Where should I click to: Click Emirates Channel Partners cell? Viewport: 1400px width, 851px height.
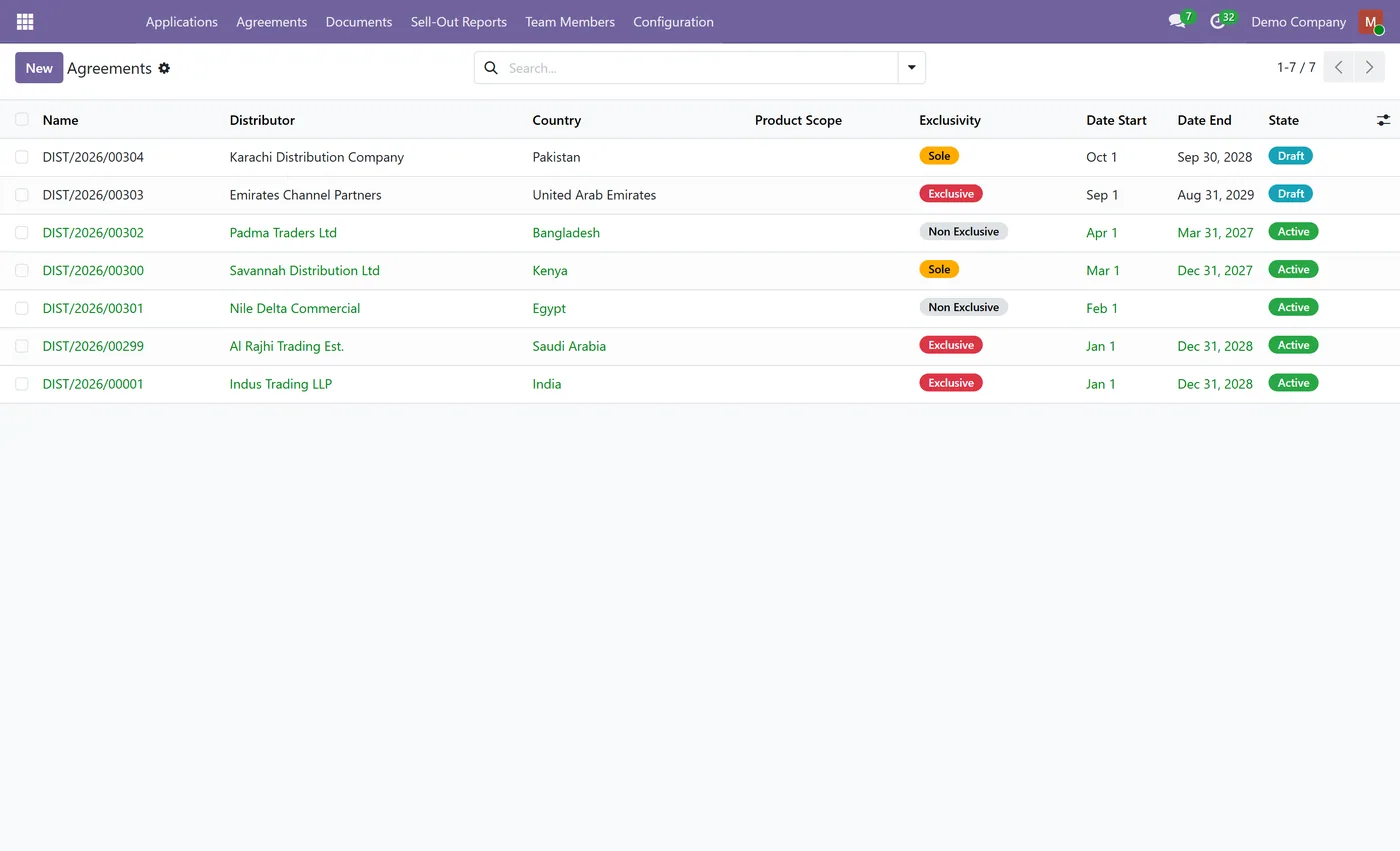pos(305,195)
